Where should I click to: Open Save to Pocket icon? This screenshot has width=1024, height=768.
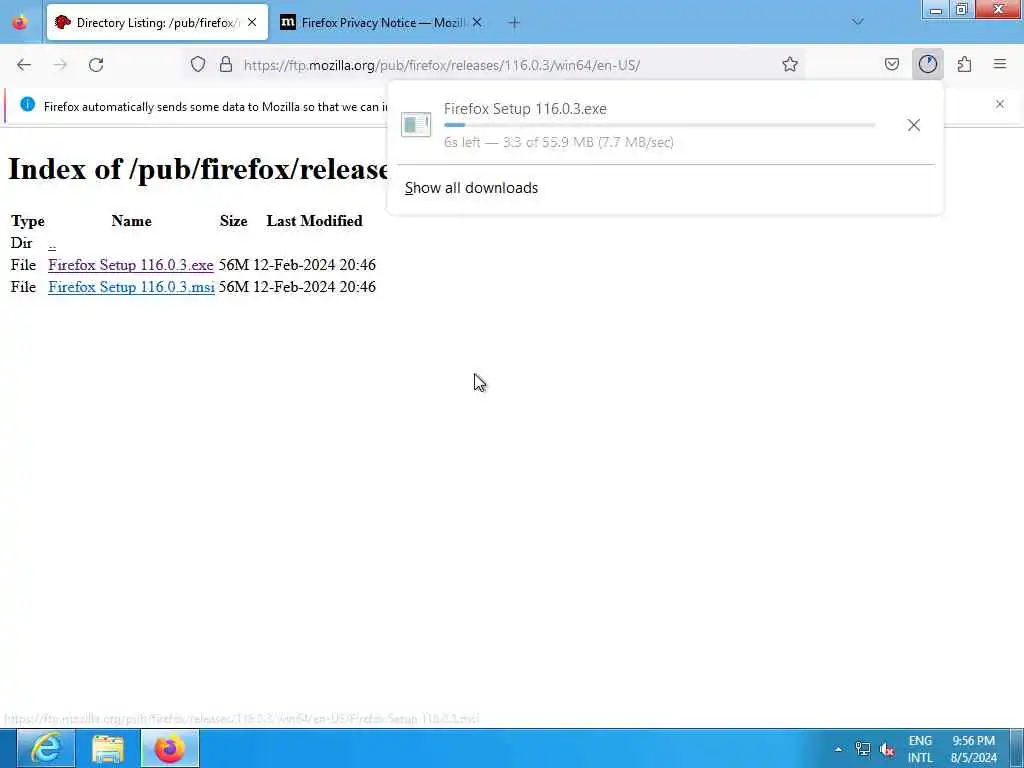pyautogui.click(x=892, y=65)
